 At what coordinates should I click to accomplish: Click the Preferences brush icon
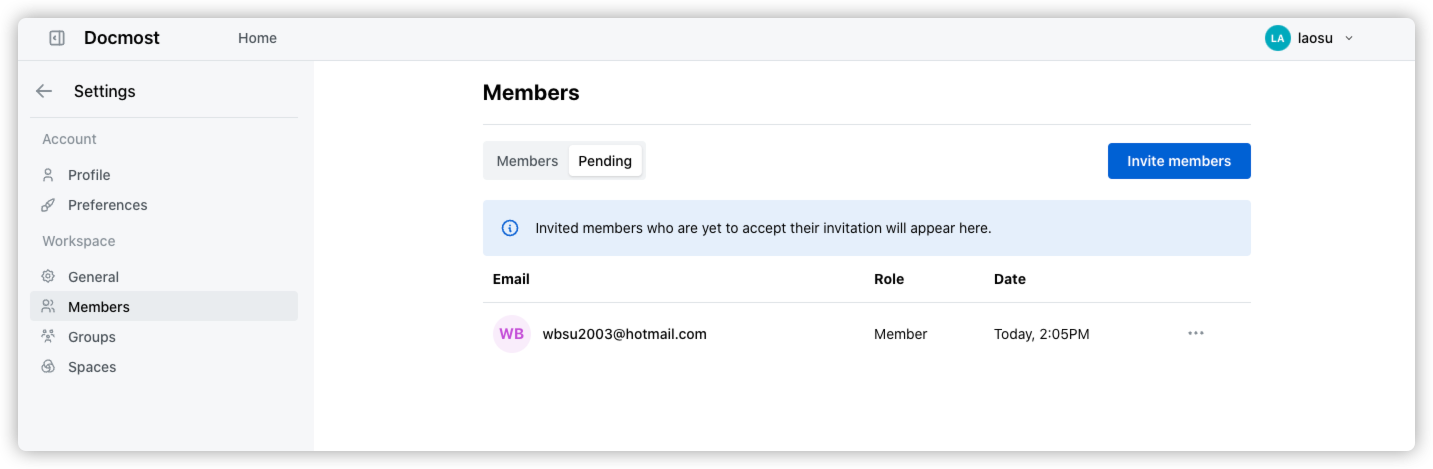48,205
